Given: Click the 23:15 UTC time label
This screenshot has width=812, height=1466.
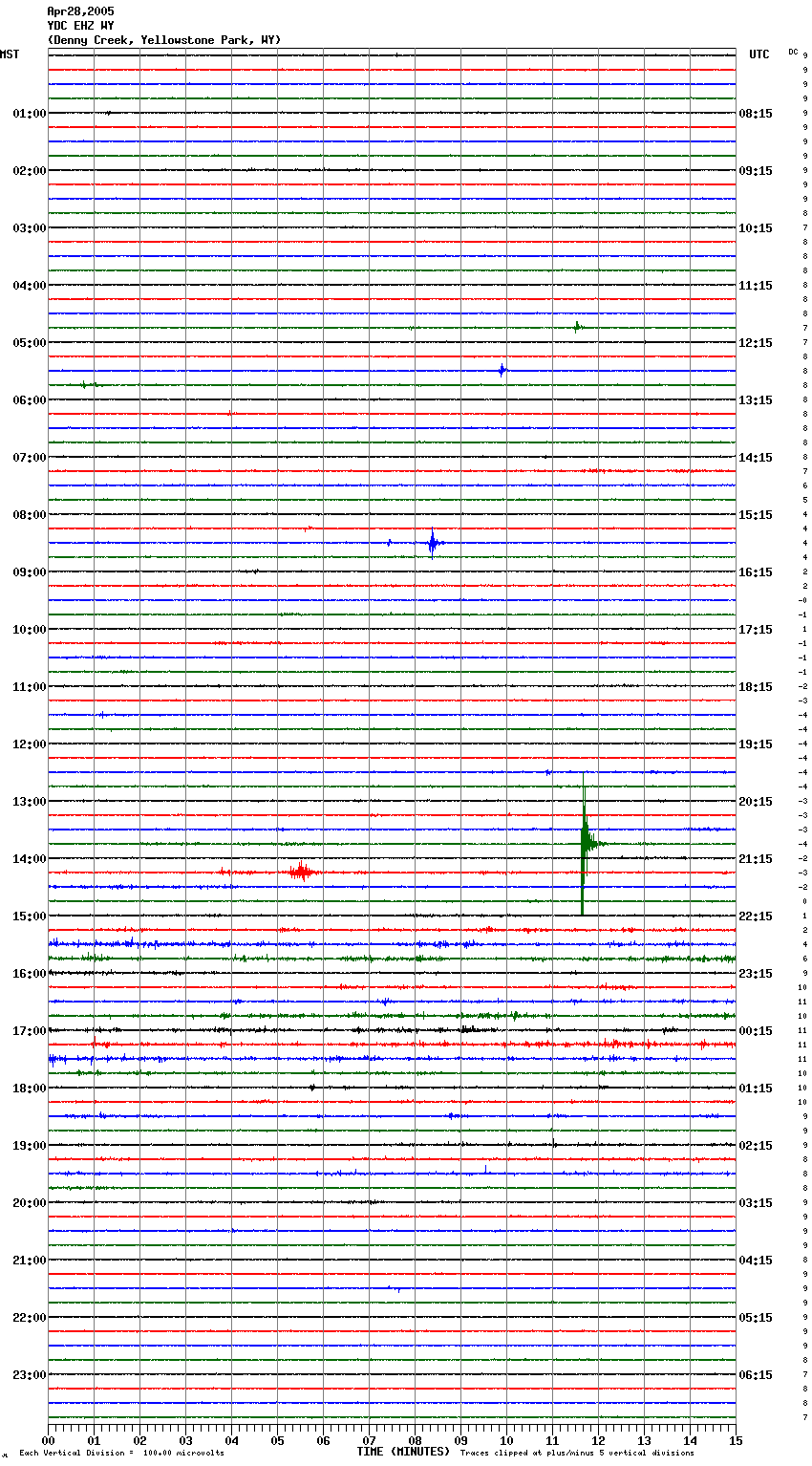Looking at the screenshot, I should pyautogui.click(x=756, y=974).
